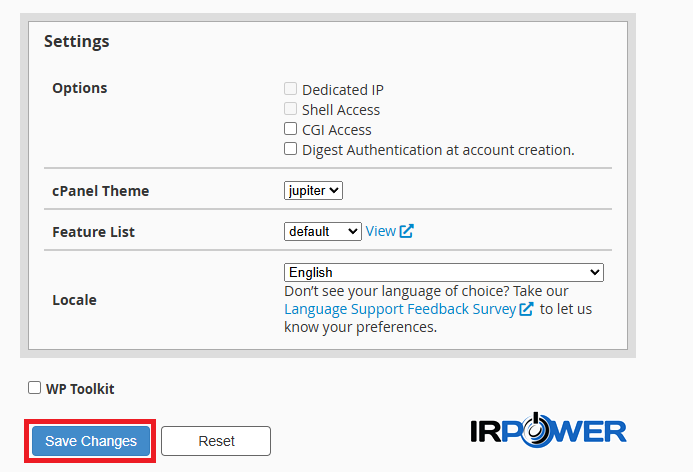Toggle the WP Toolkit checkbox
The image size is (693, 472).
tap(35, 388)
